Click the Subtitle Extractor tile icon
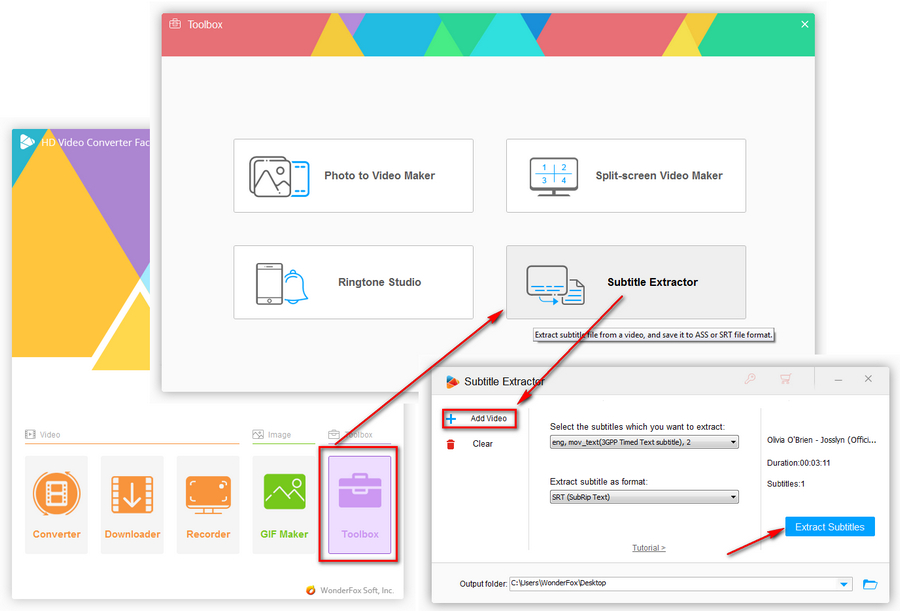 (x=555, y=285)
